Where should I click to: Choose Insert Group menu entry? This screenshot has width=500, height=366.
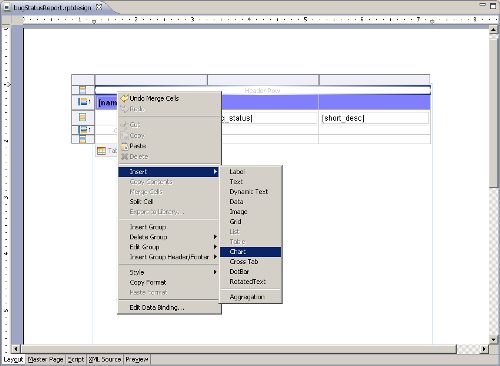[169, 227]
